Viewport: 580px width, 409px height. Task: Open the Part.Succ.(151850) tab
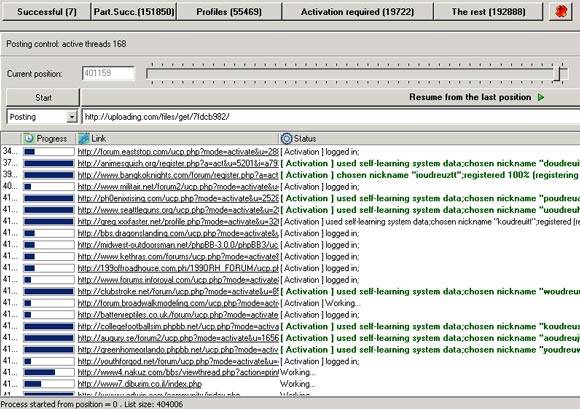tap(134, 11)
